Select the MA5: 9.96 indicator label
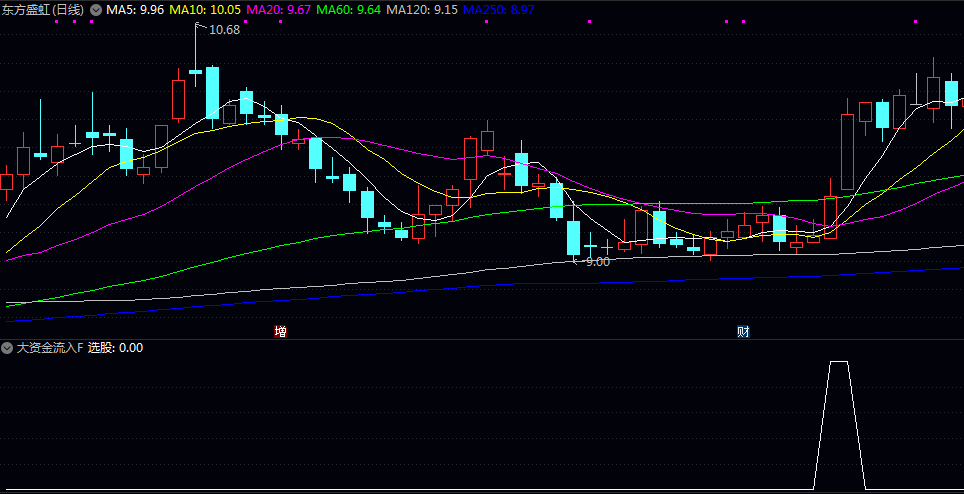 point(136,9)
